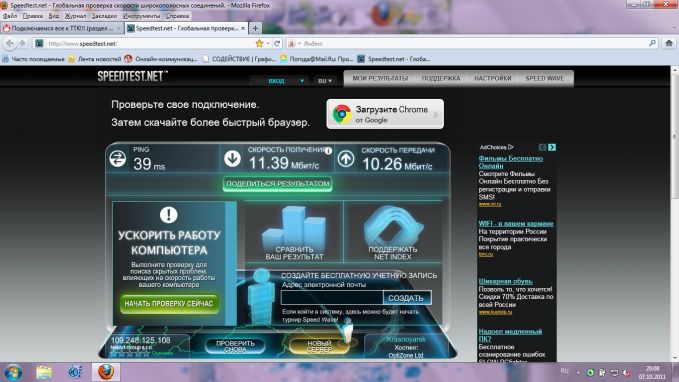The width and height of the screenshot is (679, 382).
Task: Click the Сравнить ваш результат bar chart
Action: (x=294, y=233)
